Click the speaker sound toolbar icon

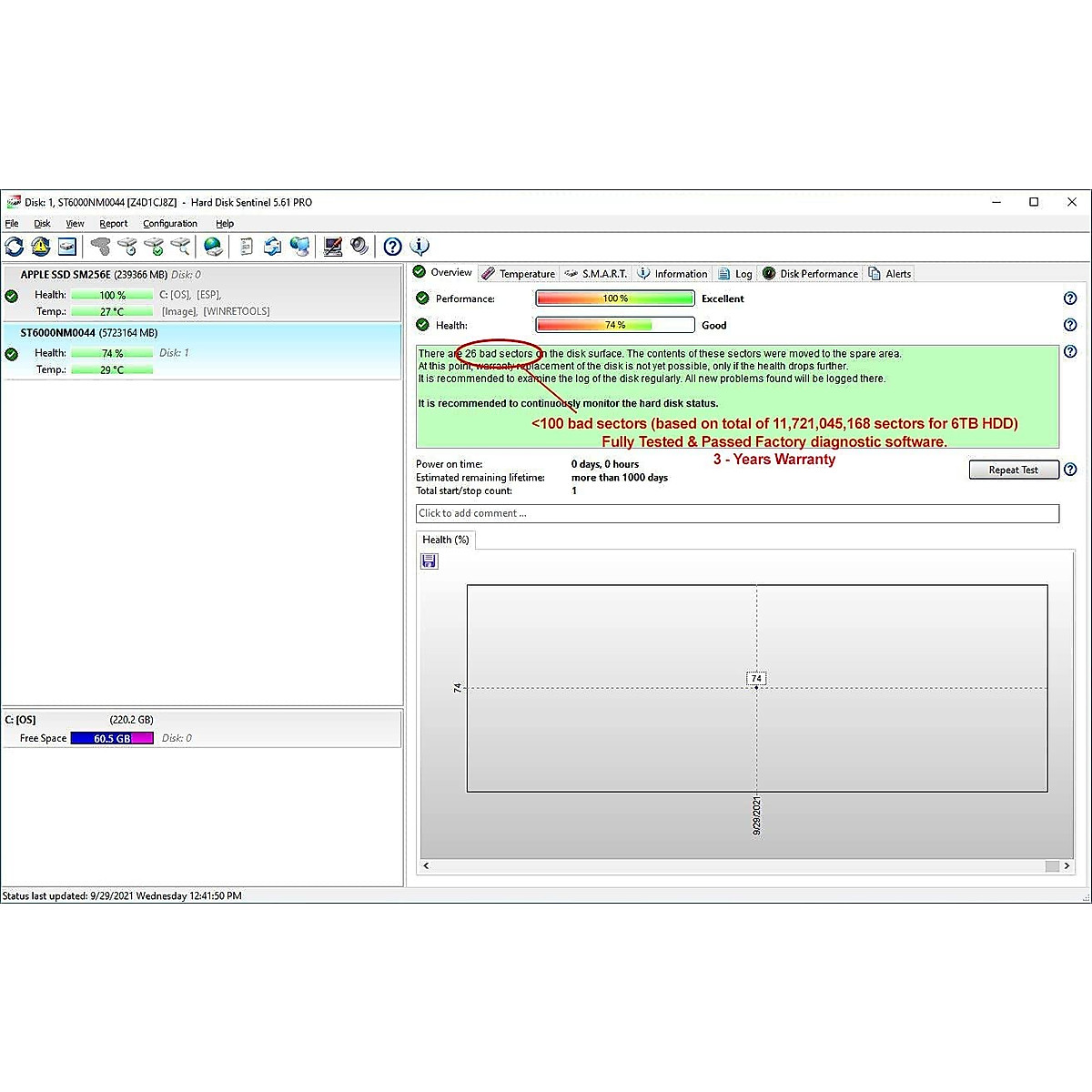click(360, 247)
